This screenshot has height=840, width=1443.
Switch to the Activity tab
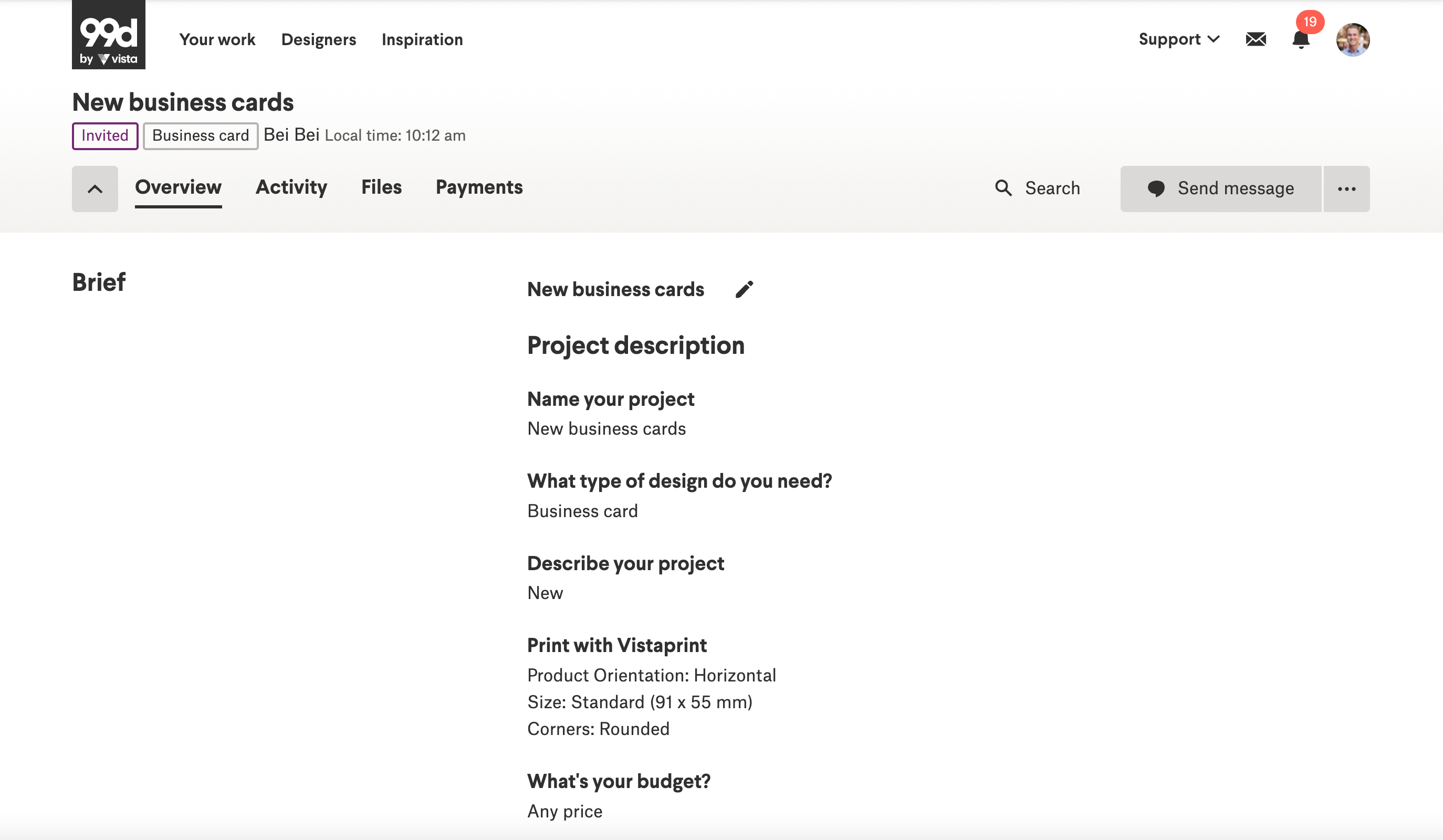(291, 187)
